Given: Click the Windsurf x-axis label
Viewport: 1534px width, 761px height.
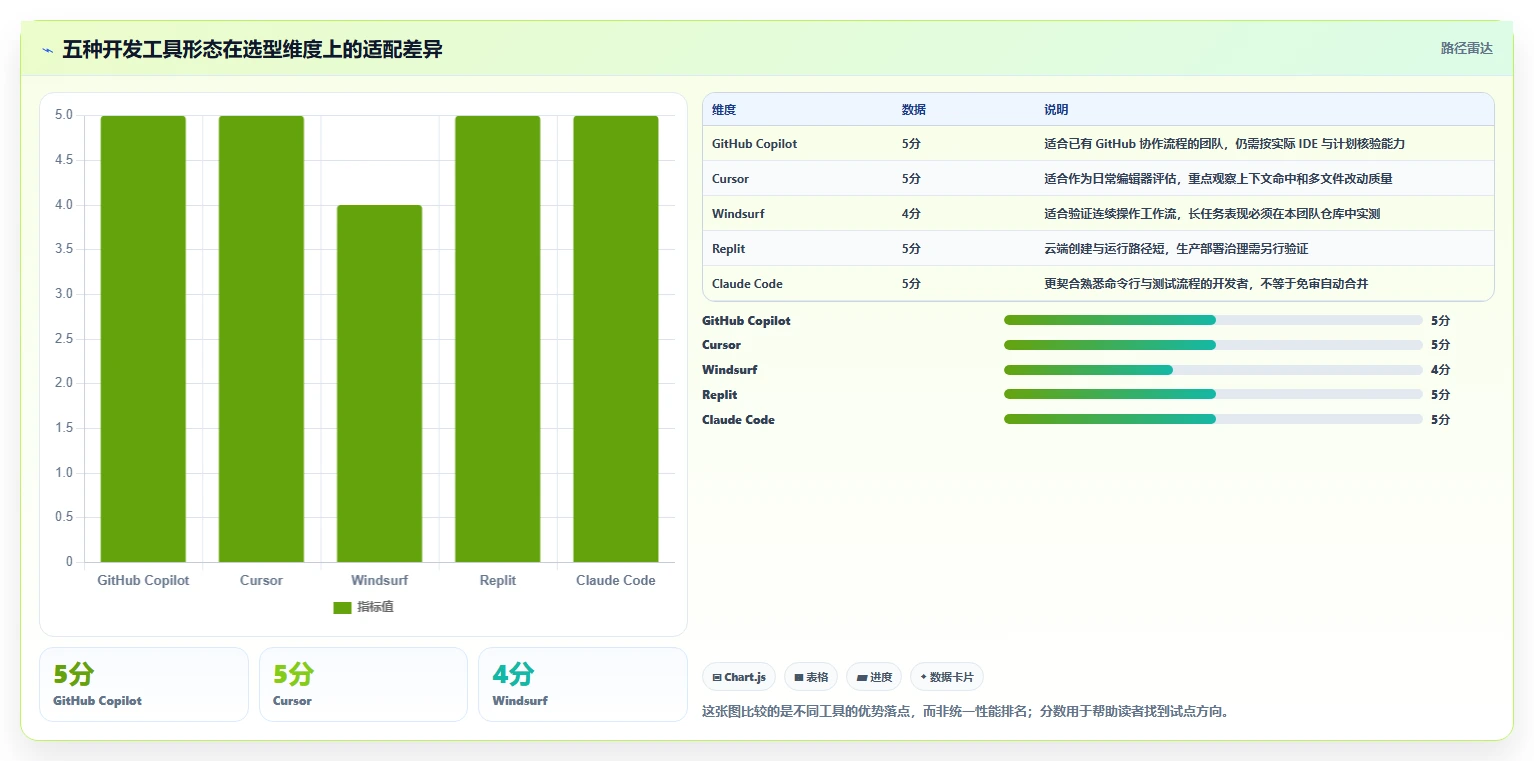Looking at the screenshot, I should click(379, 580).
